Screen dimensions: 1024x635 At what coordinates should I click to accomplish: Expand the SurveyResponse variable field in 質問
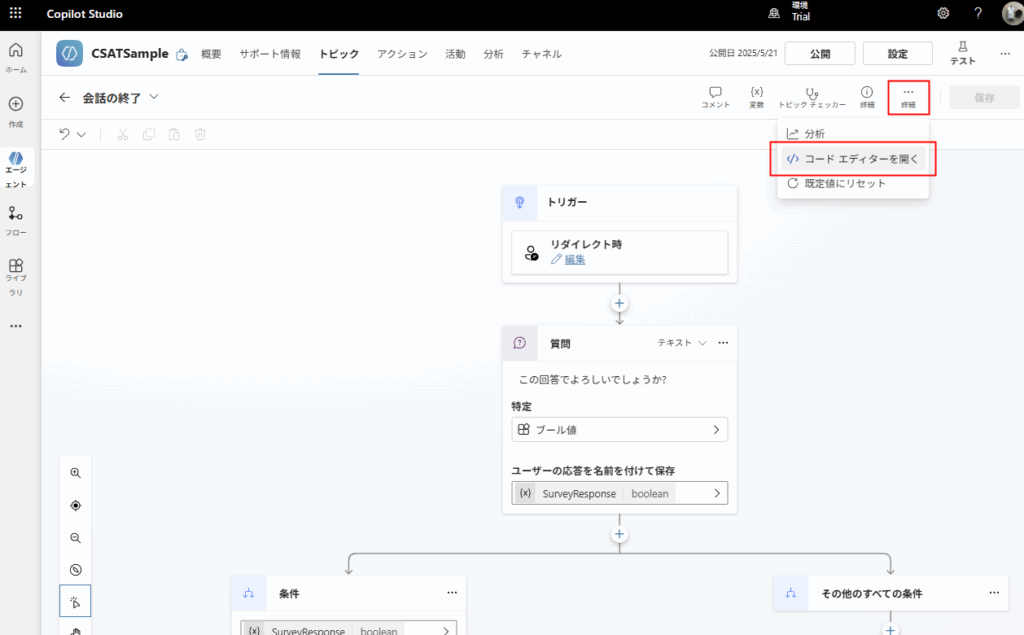[619, 493]
